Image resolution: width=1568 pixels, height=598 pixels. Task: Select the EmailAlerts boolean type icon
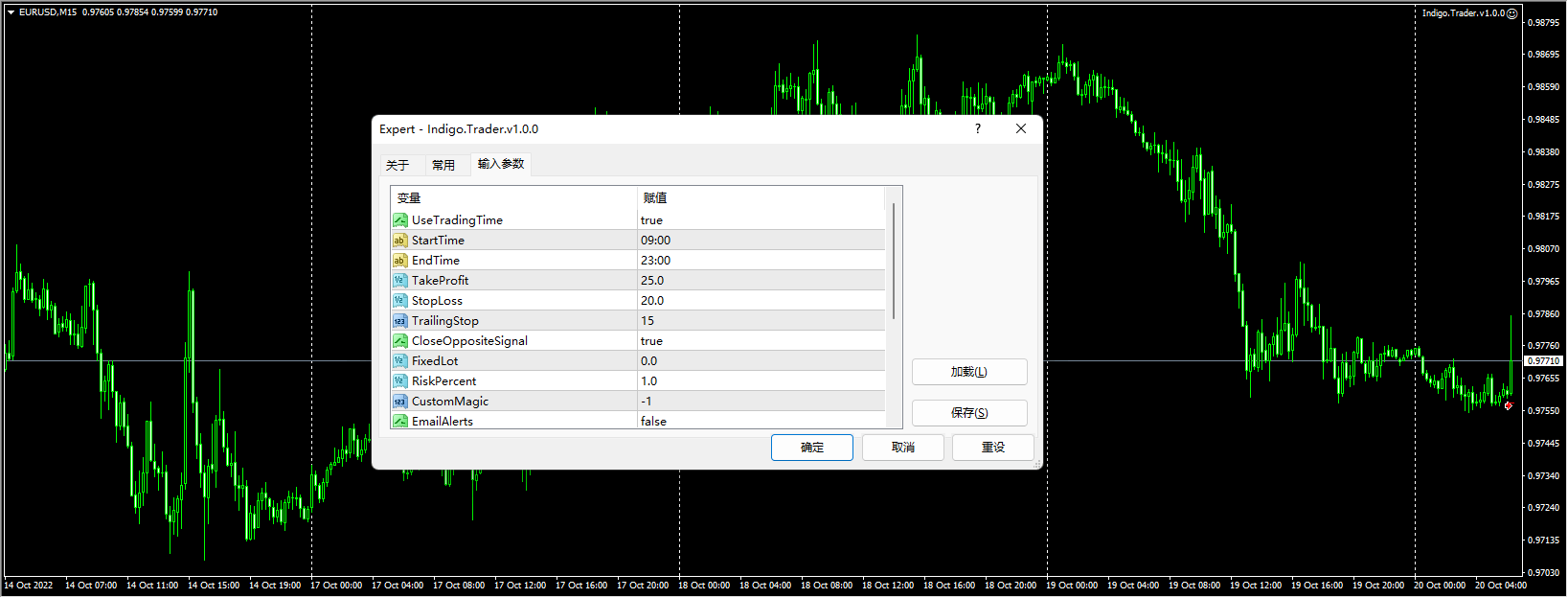coord(400,422)
